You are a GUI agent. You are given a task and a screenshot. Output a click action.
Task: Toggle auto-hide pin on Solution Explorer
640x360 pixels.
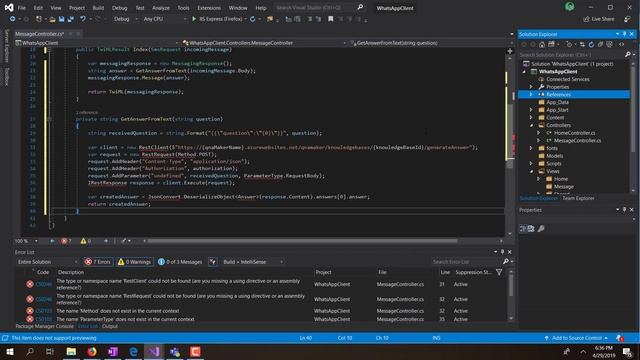[624, 34]
